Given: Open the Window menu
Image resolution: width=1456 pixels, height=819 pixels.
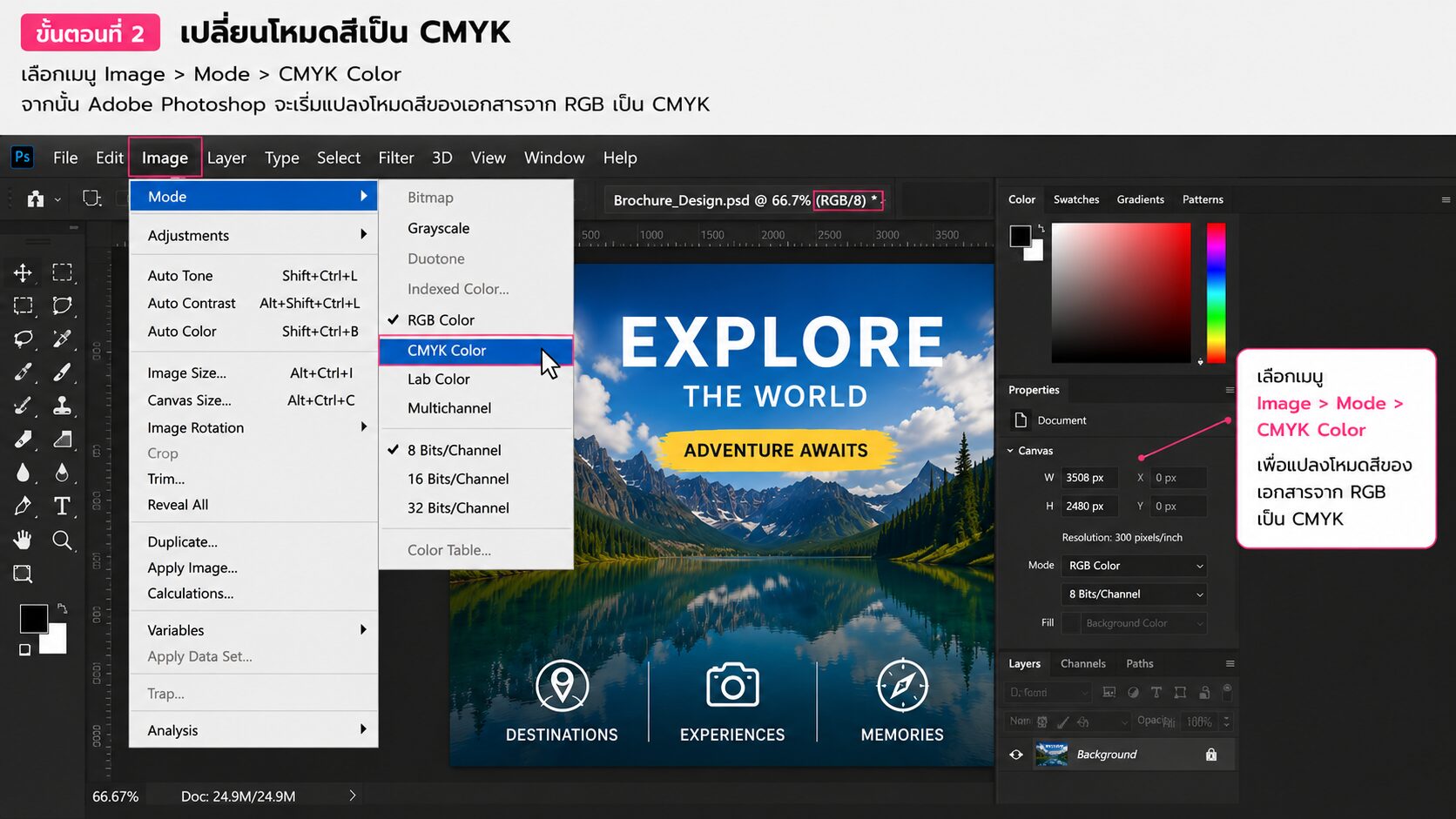Looking at the screenshot, I should coord(554,158).
